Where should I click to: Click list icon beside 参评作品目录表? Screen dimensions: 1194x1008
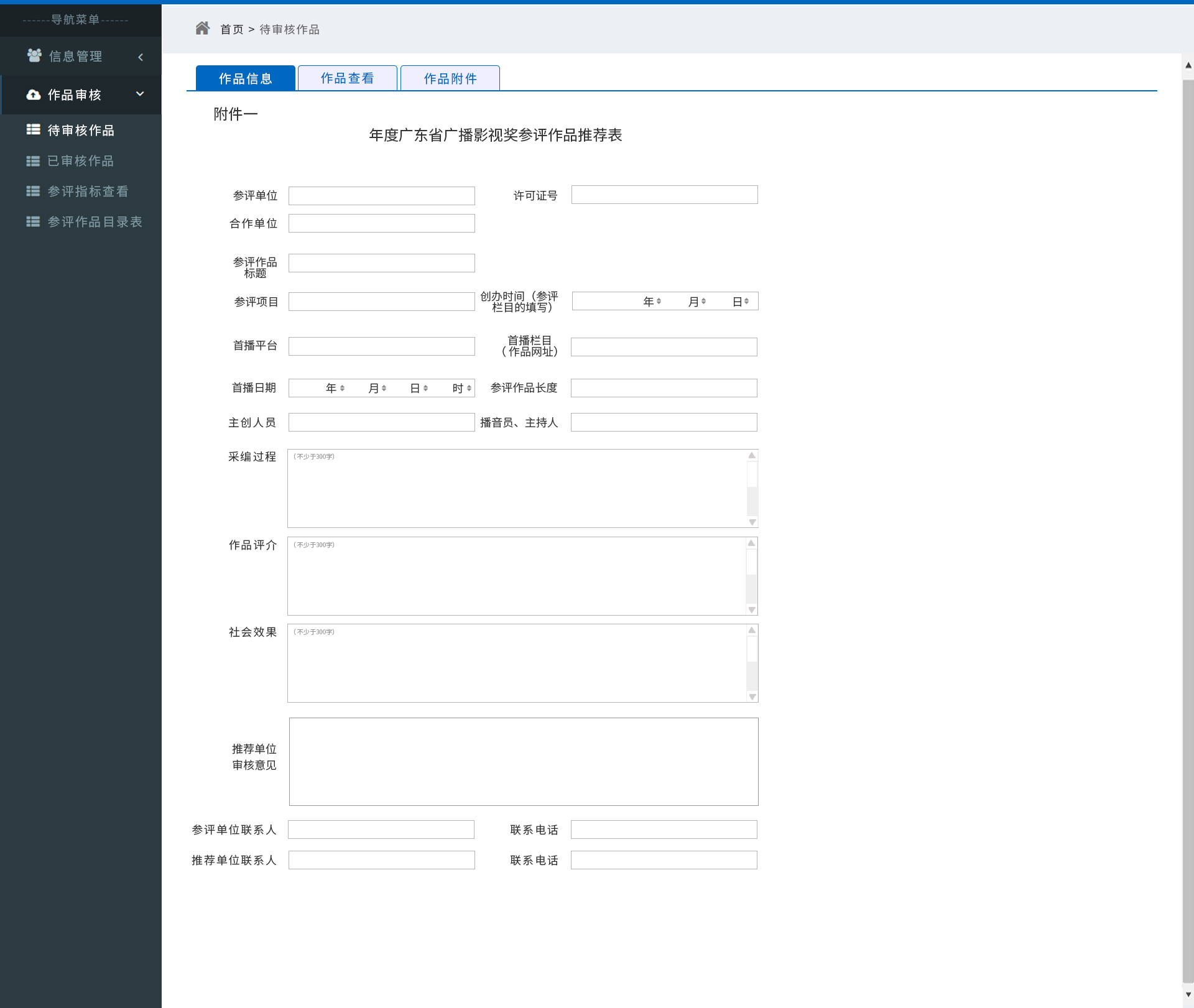(x=33, y=221)
